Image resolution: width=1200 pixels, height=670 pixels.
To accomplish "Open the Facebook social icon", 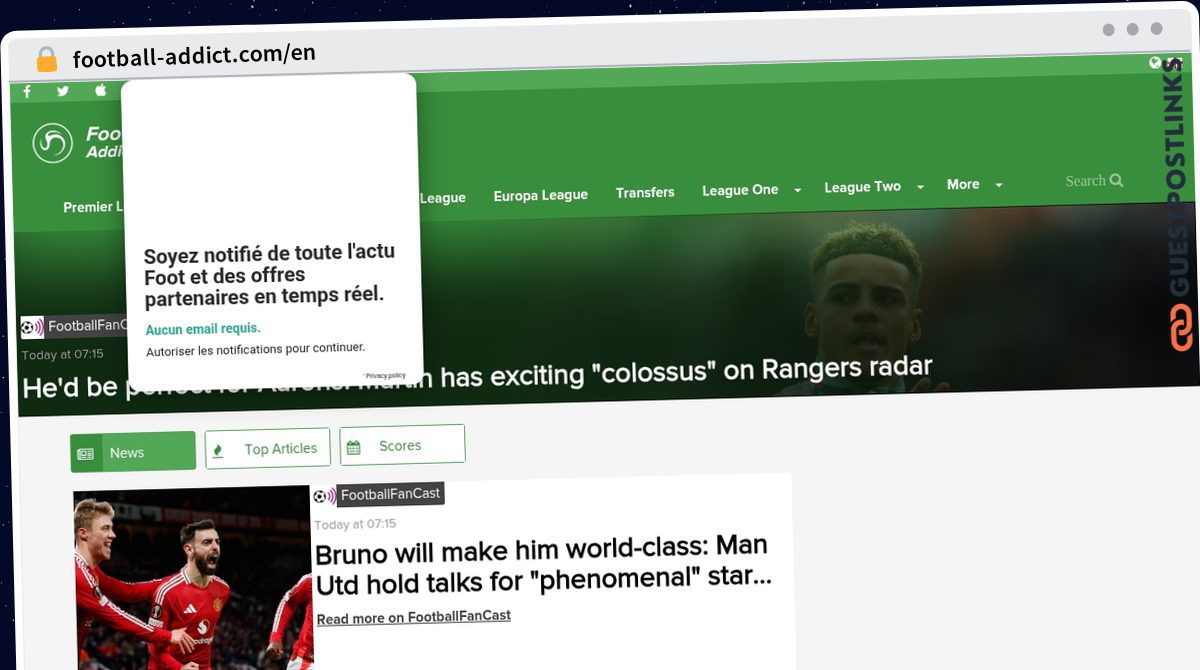I will 27,92.
